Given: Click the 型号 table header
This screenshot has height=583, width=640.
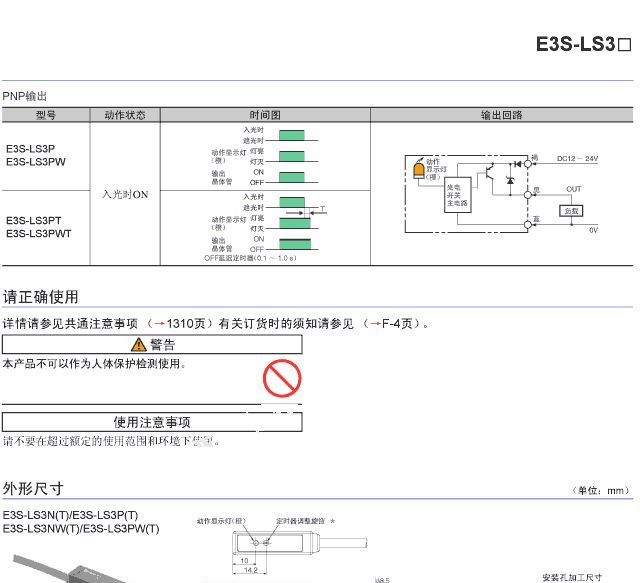Looking at the screenshot, I should (45, 115).
